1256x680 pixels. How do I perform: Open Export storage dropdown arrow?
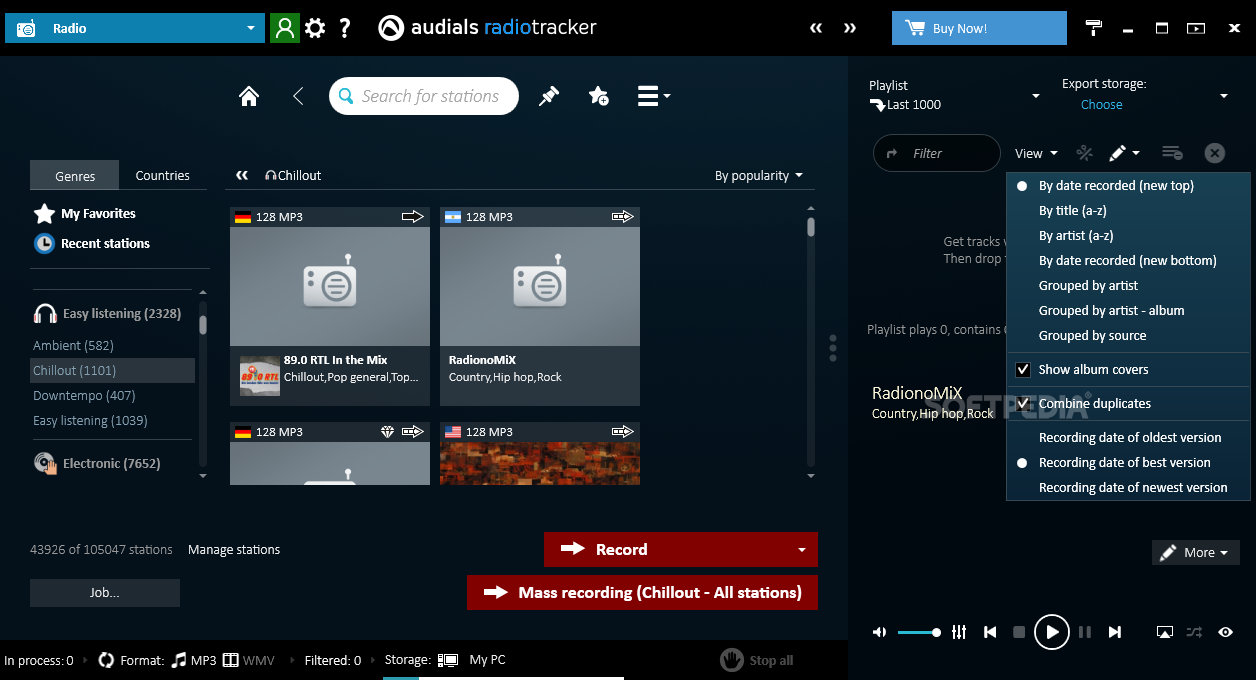point(1223,96)
